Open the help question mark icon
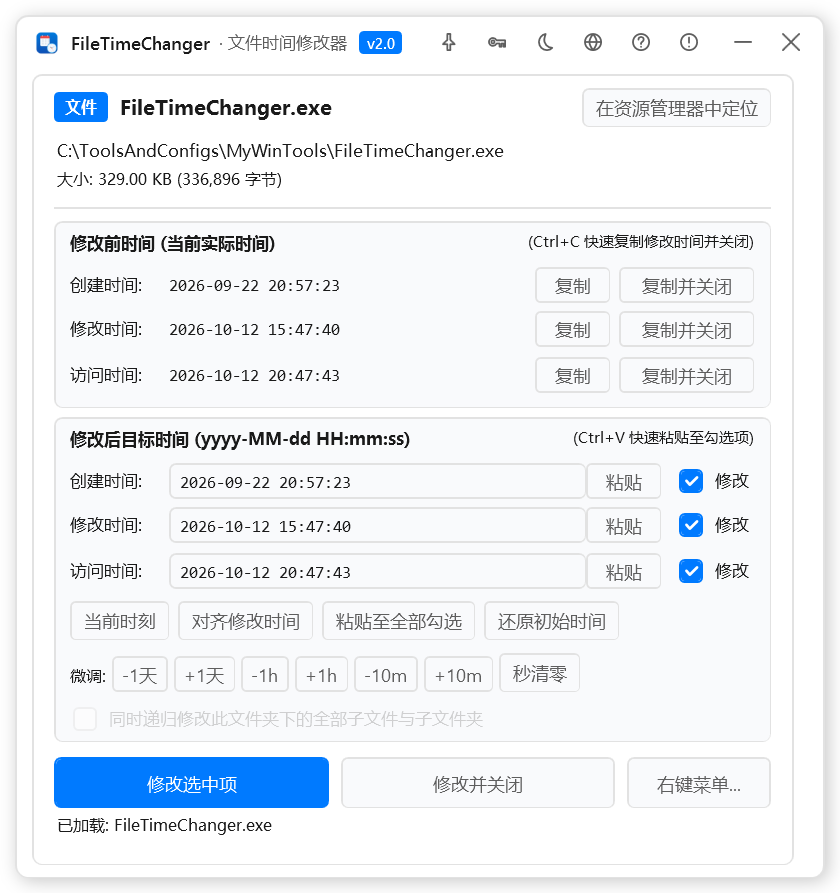Image resolution: width=840 pixels, height=893 pixels. [x=641, y=42]
